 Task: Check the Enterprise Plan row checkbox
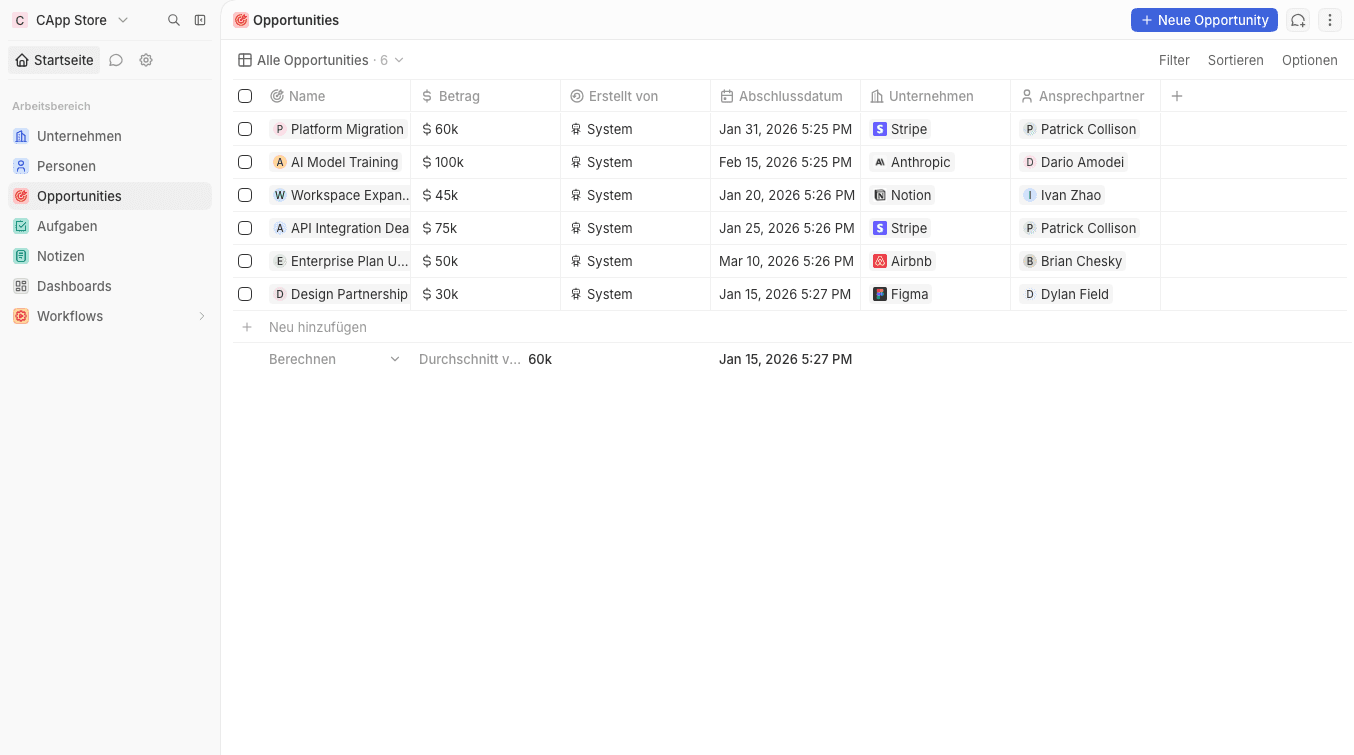pyautogui.click(x=245, y=261)
